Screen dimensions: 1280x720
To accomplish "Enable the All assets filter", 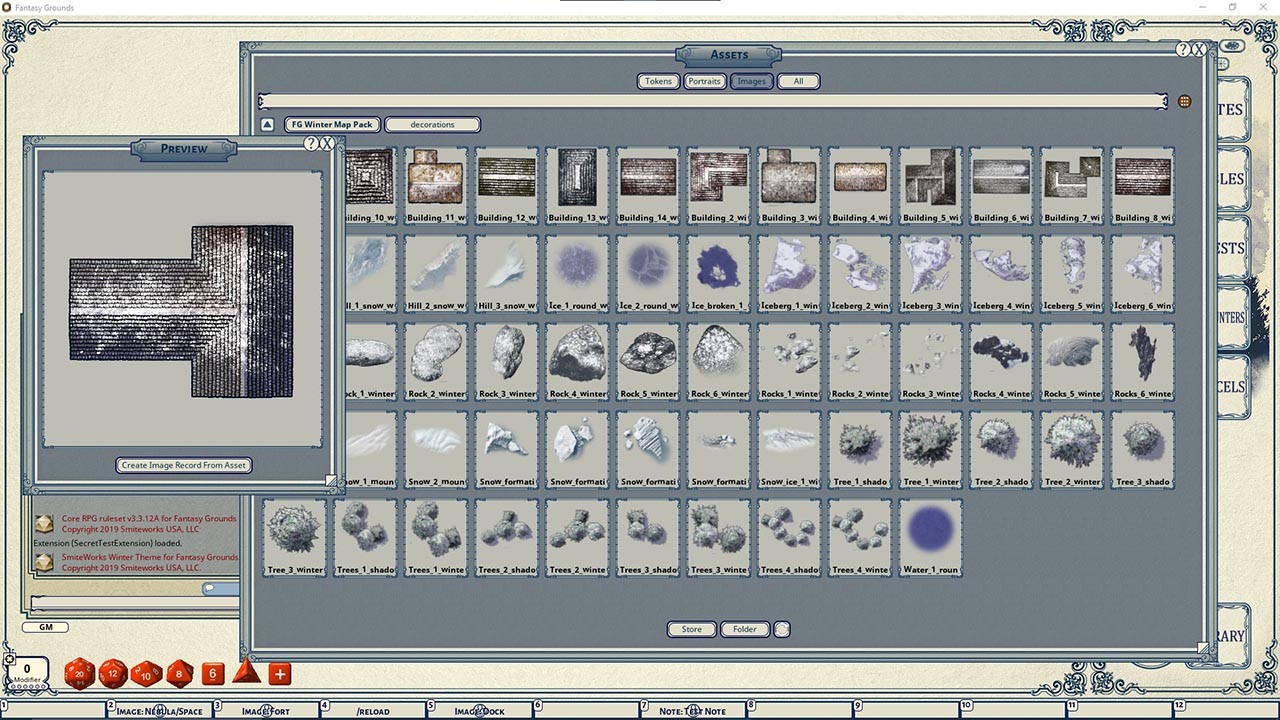I will coord(798,81).
